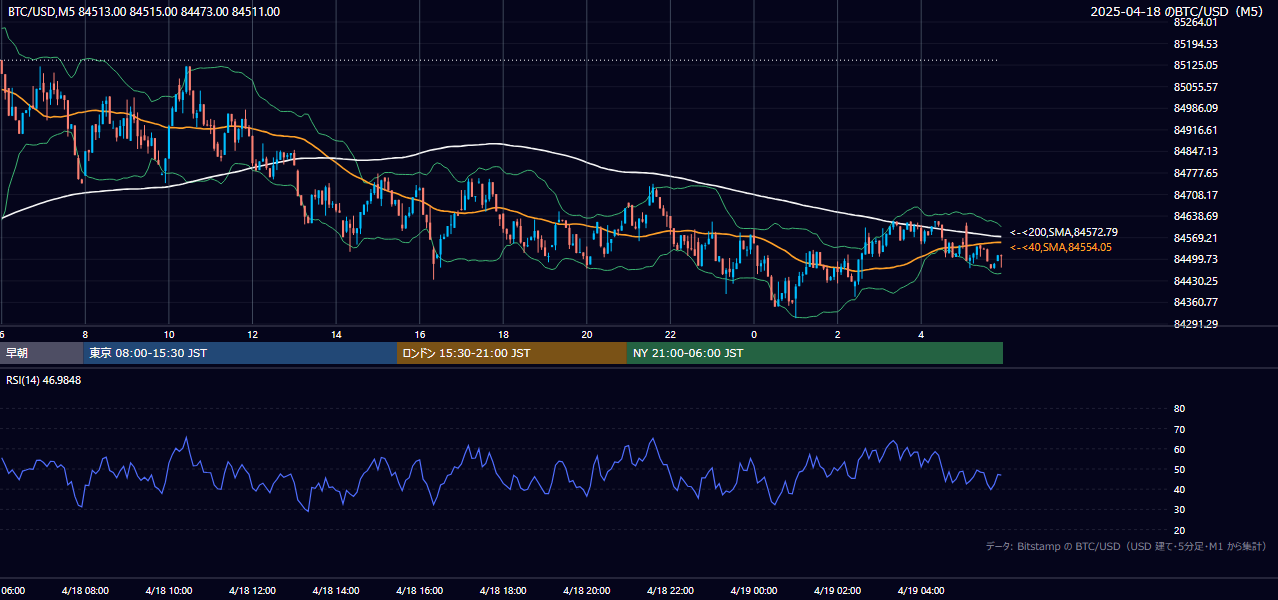Click price axis value 84499.73
Screen dimensions: 1278x600
point(1195,259)
